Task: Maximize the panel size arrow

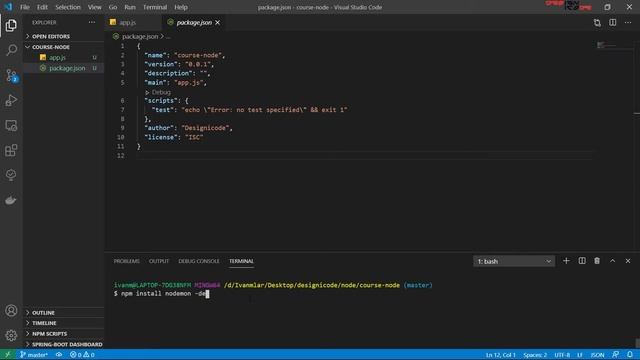Action: 613,261
